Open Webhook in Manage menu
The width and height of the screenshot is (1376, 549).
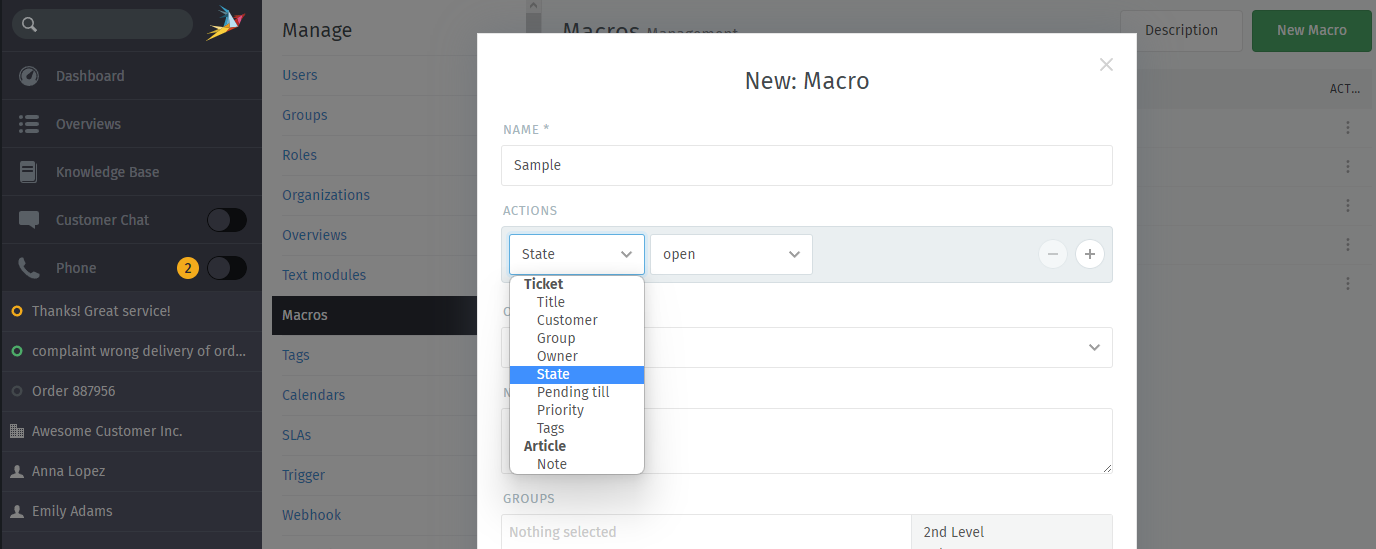tap(312, 515)
